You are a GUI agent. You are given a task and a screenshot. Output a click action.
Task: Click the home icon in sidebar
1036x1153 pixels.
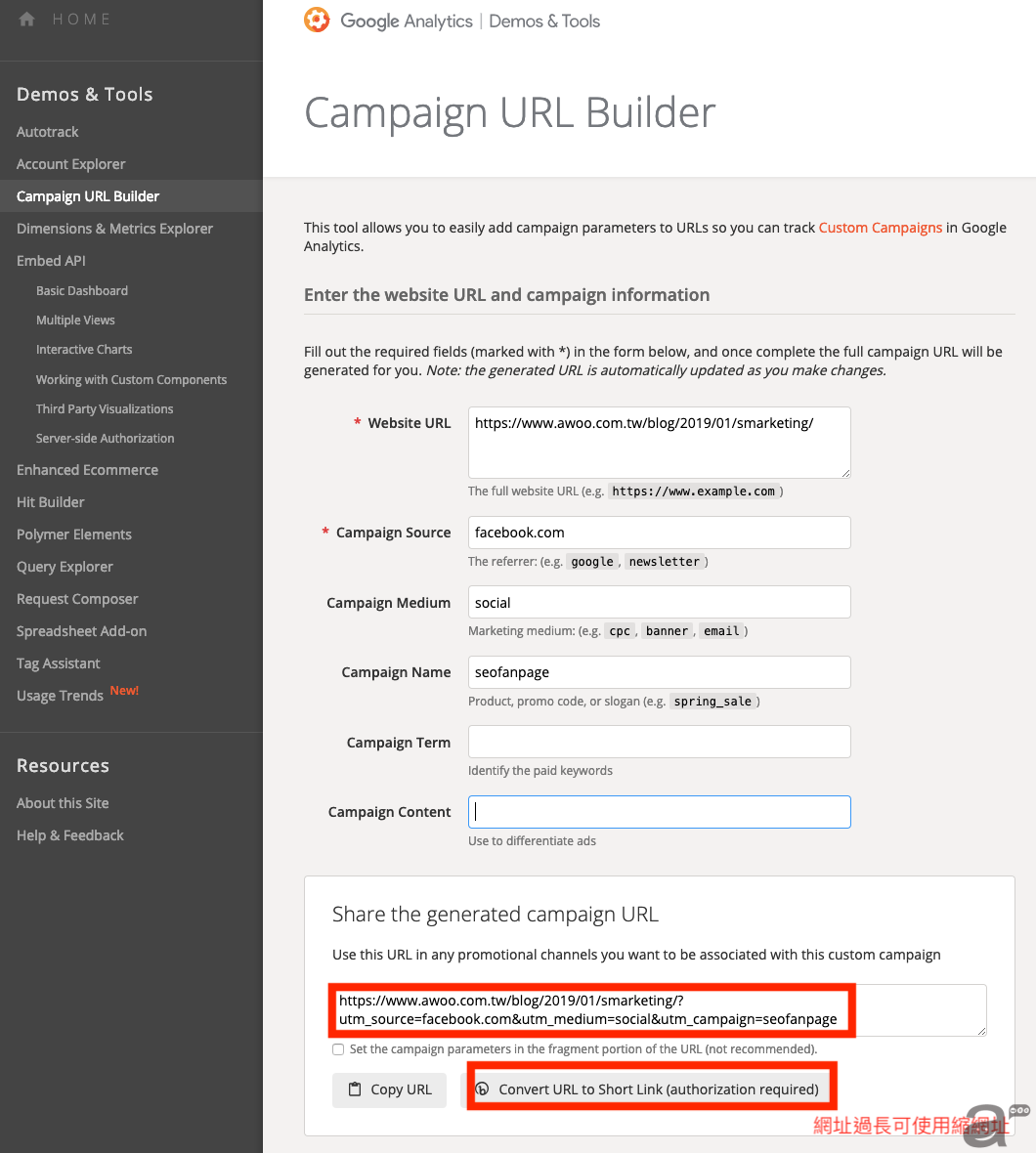point(27,20)
